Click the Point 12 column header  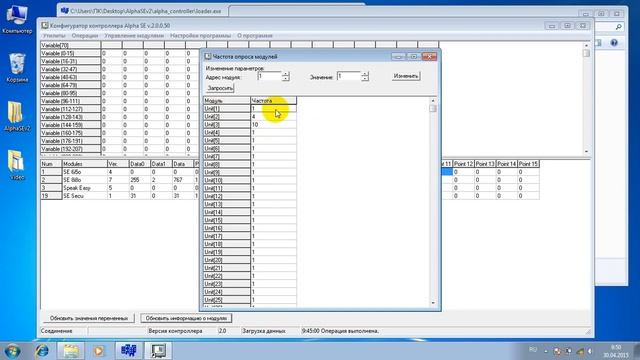click(x=463, y=164)
